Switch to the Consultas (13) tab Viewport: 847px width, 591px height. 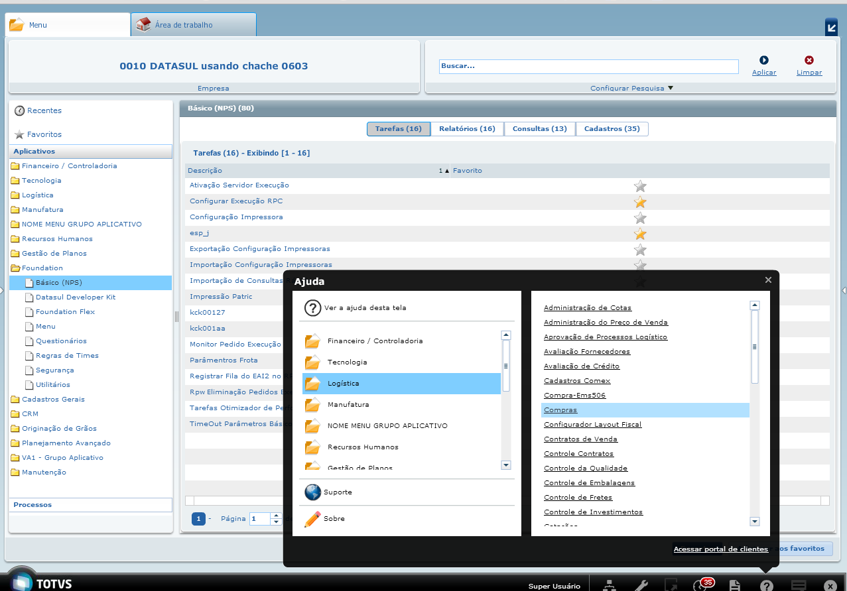(x=540, y=129)
